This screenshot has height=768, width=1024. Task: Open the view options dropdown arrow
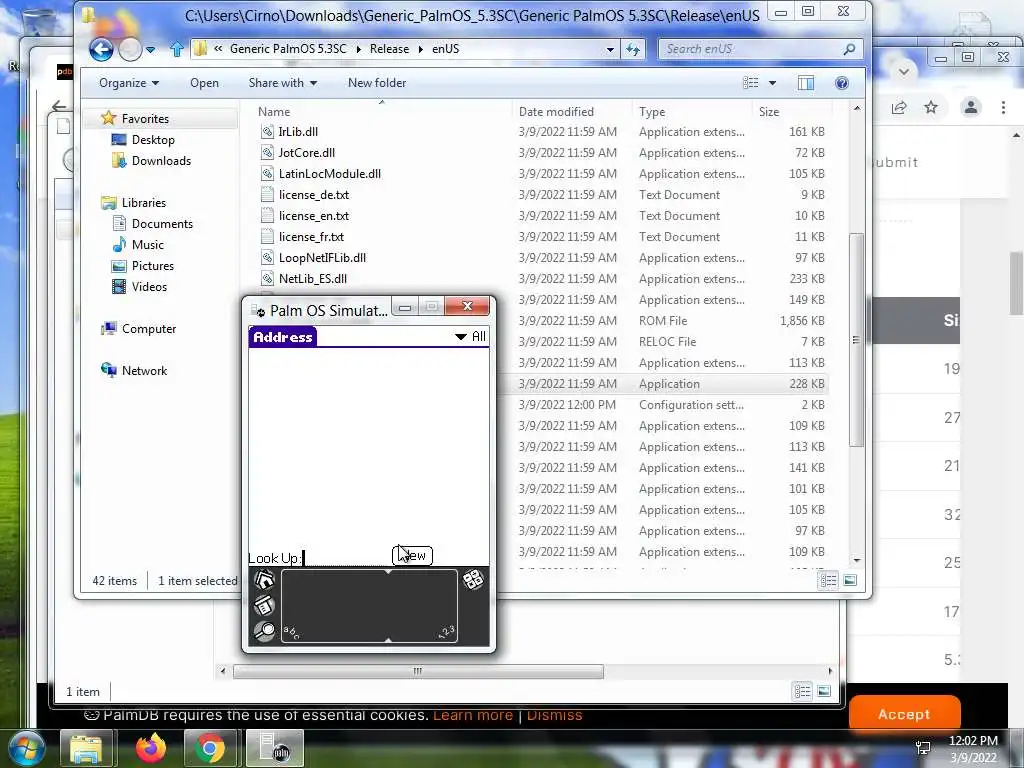773,83
